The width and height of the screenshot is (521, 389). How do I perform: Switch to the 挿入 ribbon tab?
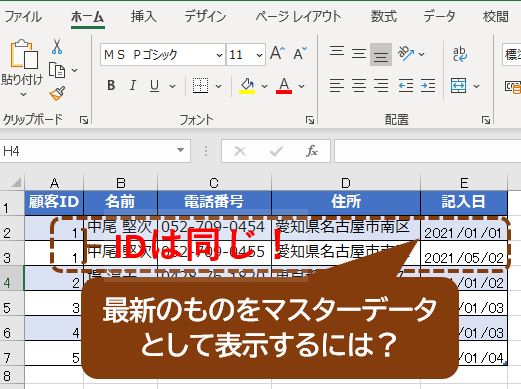143,16
